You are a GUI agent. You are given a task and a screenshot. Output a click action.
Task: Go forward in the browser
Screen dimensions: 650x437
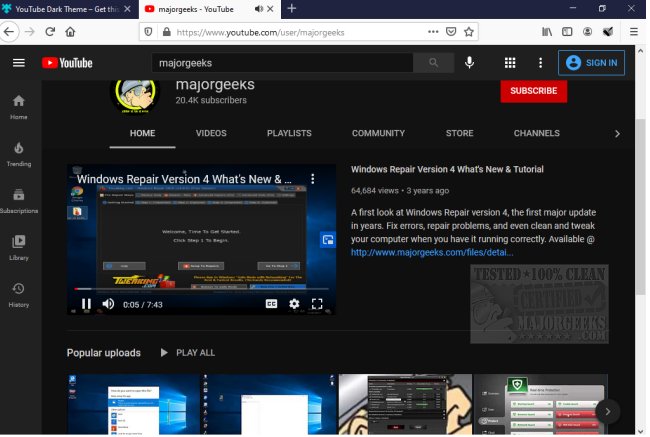(29, 32)
